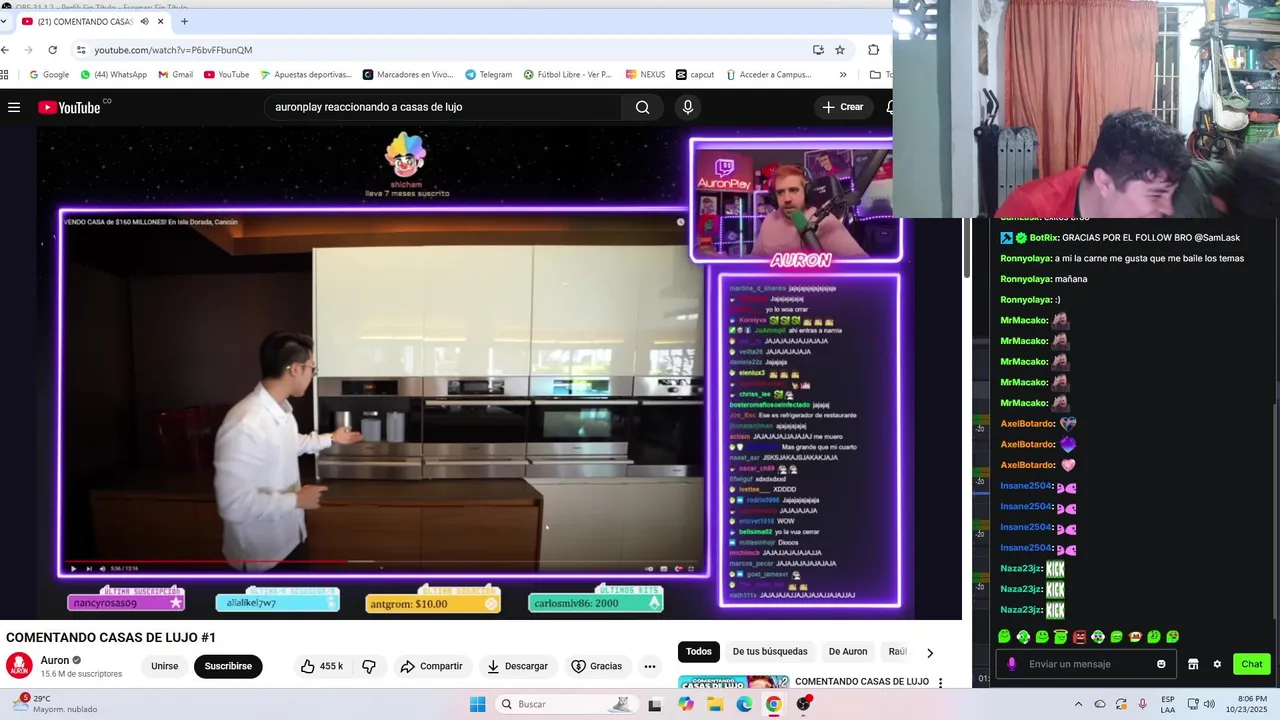Open the Telegram bookmark
The image size is (1280, 720).
click(488, 74)
